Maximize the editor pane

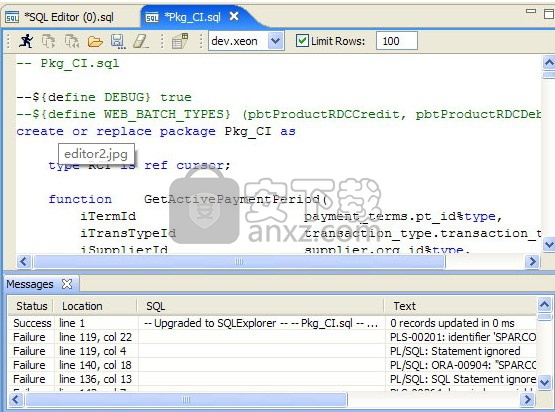click(549, 14)
